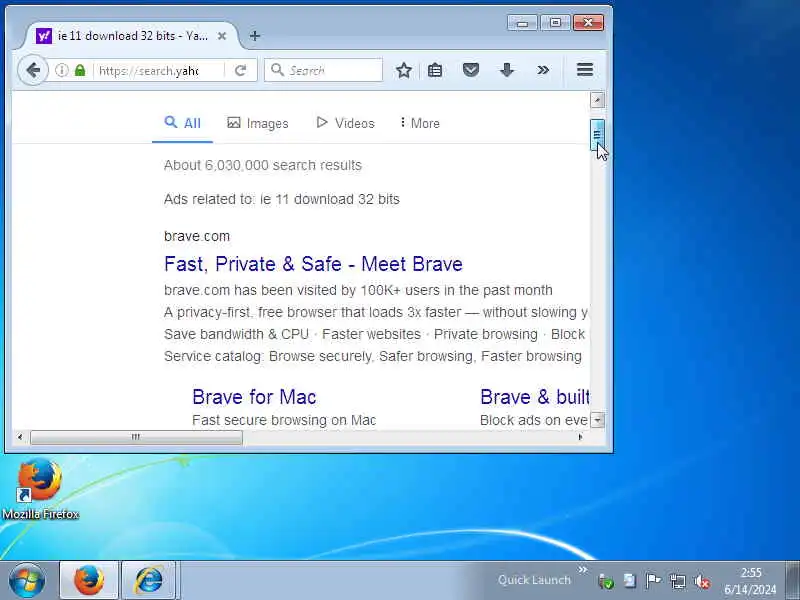Close the 'ie 11 download 32 bits' tab
The image size is (800, 600).
(222, 36)
